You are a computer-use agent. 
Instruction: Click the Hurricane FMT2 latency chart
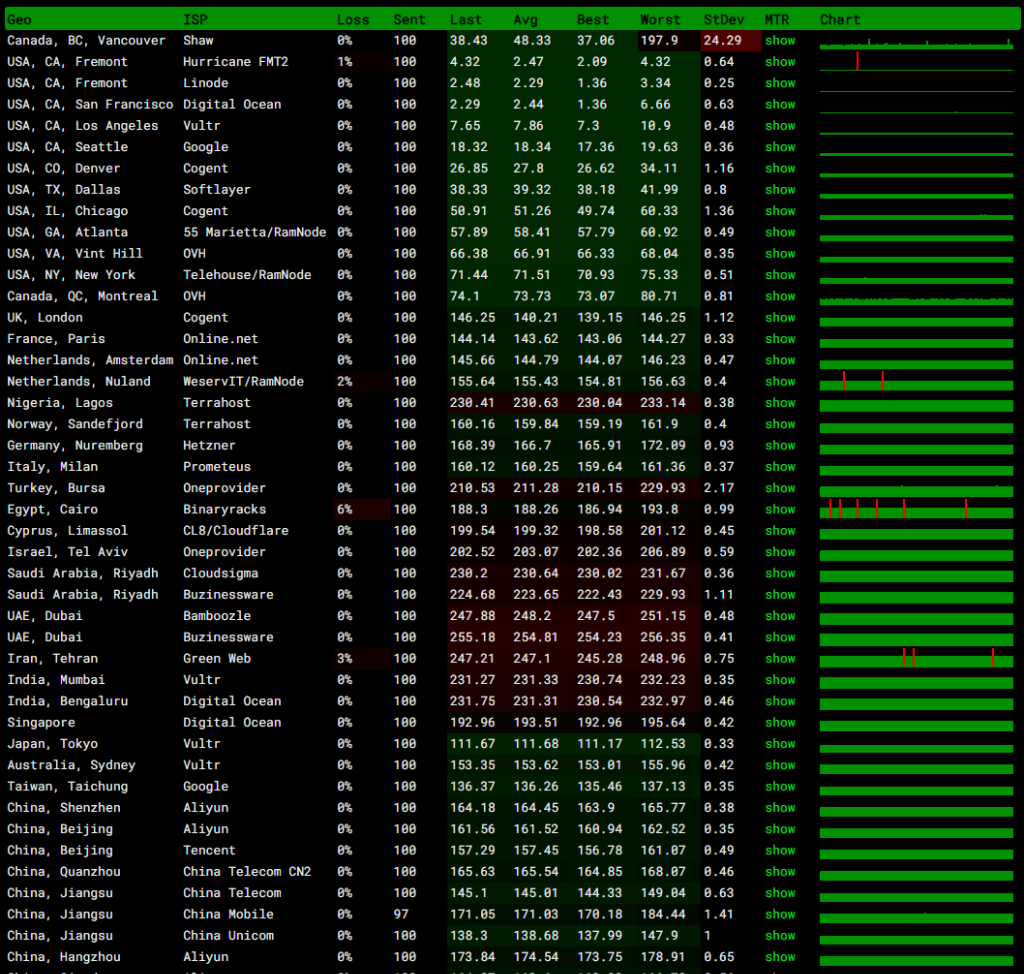click(916, 61)
